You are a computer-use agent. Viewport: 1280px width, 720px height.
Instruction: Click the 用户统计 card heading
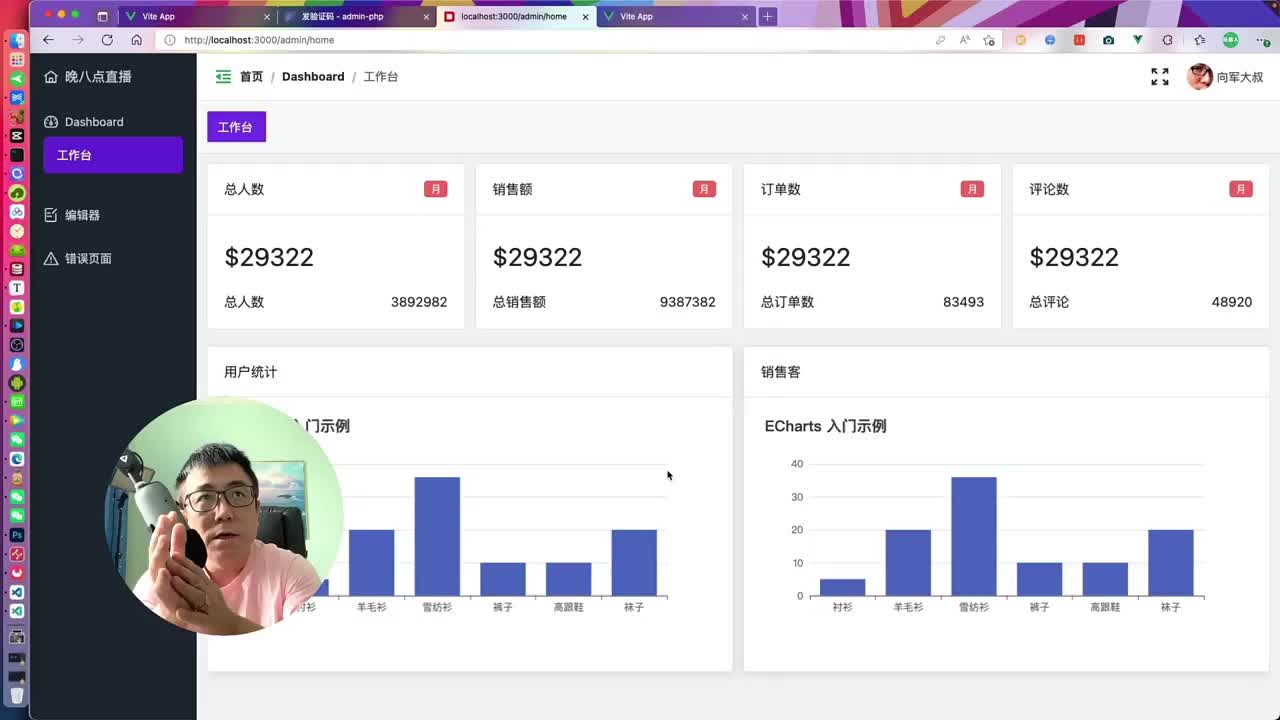250,372
